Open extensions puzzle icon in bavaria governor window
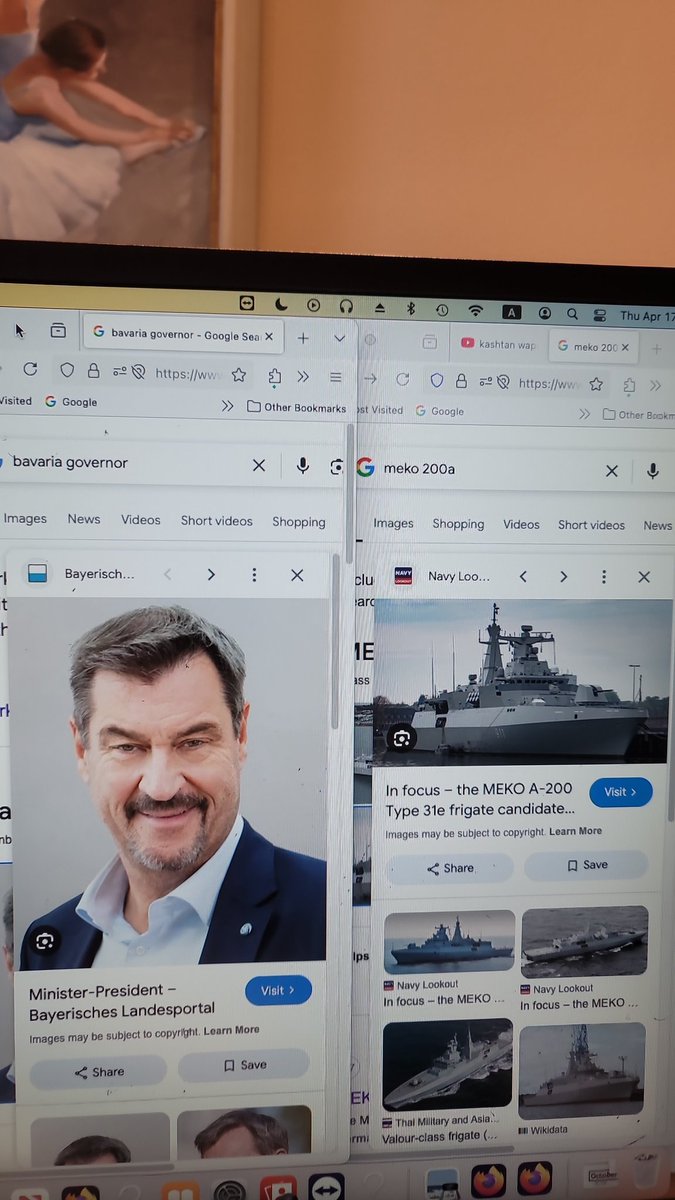675x1200 pixels. coord(275,376)
